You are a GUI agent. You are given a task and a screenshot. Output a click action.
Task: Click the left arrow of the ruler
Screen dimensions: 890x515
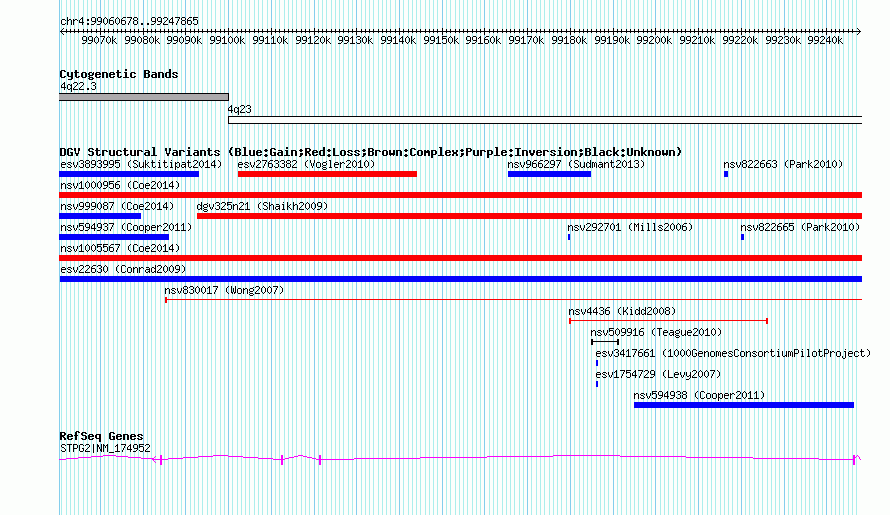62,32
